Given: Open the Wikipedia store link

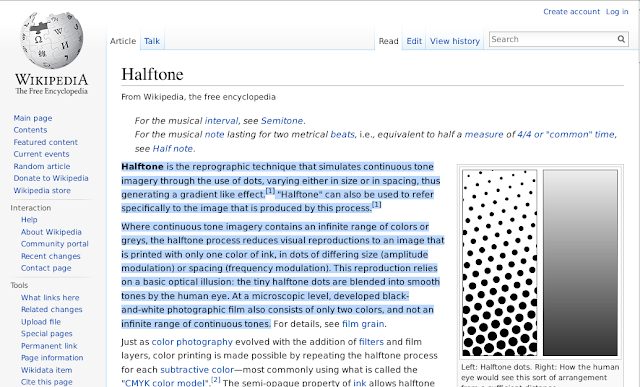Looking at the screenshot, I should point(42,190).
